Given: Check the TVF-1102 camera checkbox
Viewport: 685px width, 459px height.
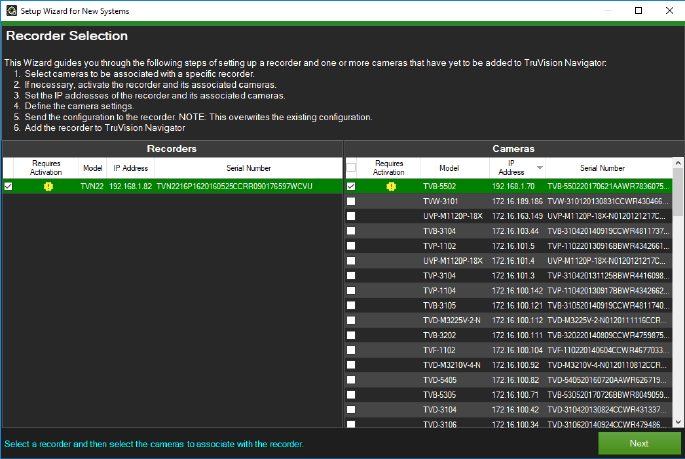Looking at the screenshot, I should pos(351,350).
